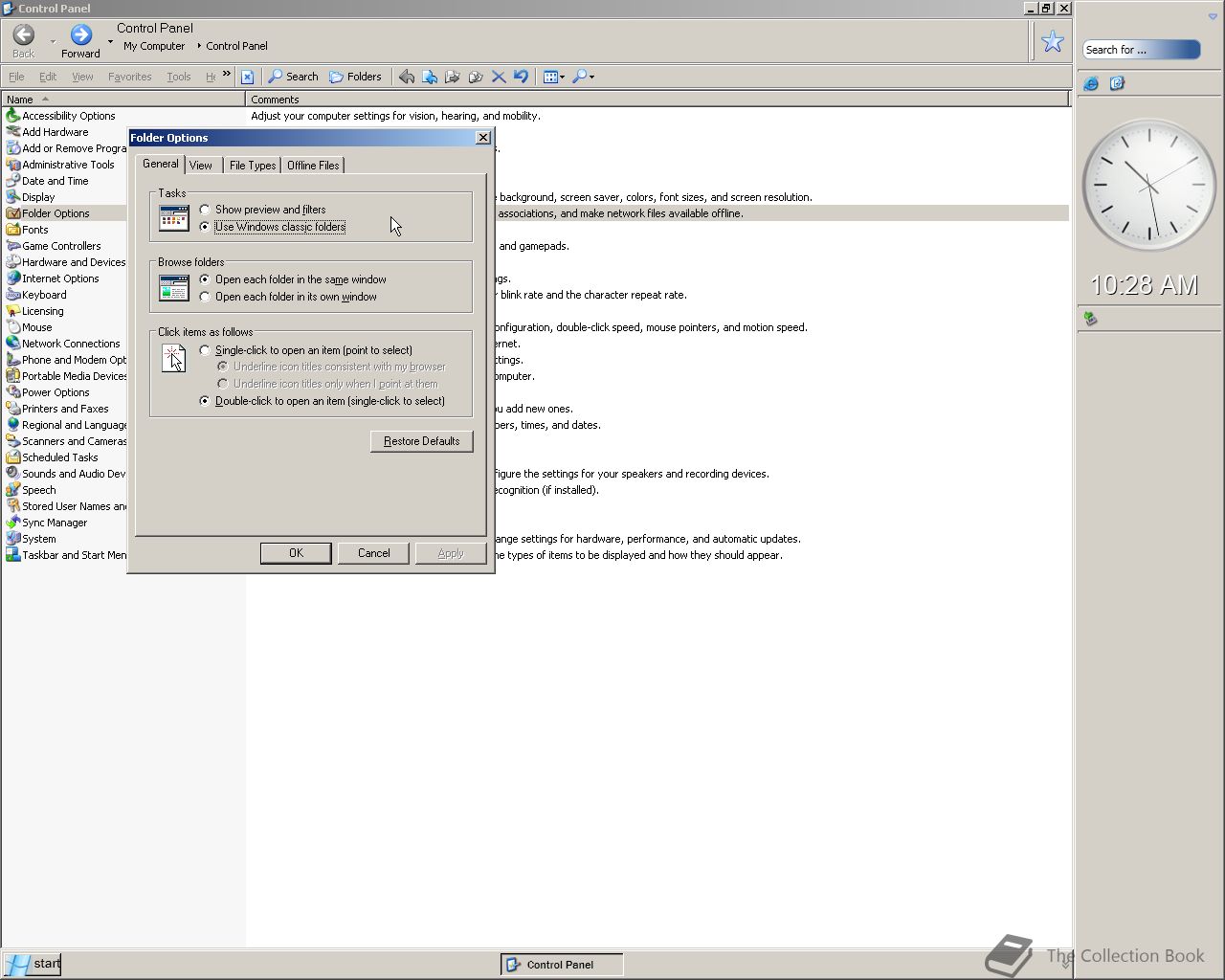Open the magnifier dropdown at toolbar end
The height and width of the screenshot is (980, 1225).
[591, 77]
